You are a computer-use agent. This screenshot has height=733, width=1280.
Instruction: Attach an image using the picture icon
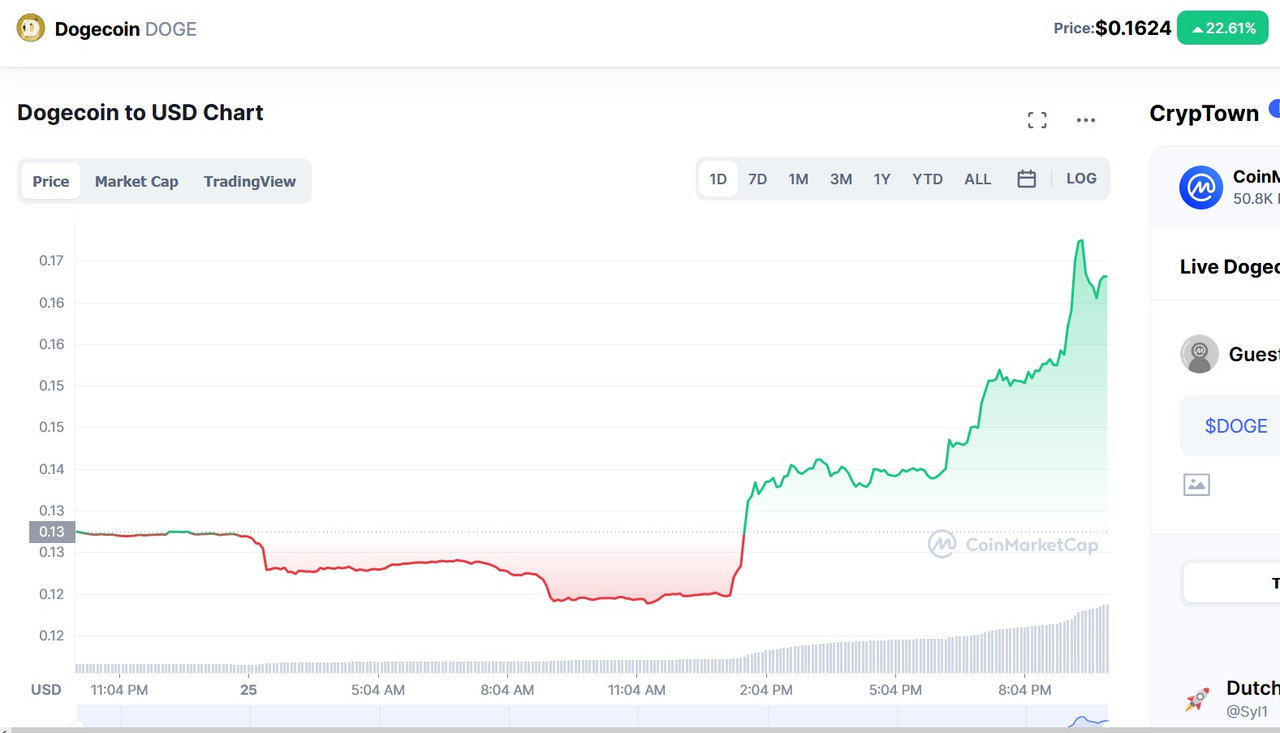[1196, 485]
